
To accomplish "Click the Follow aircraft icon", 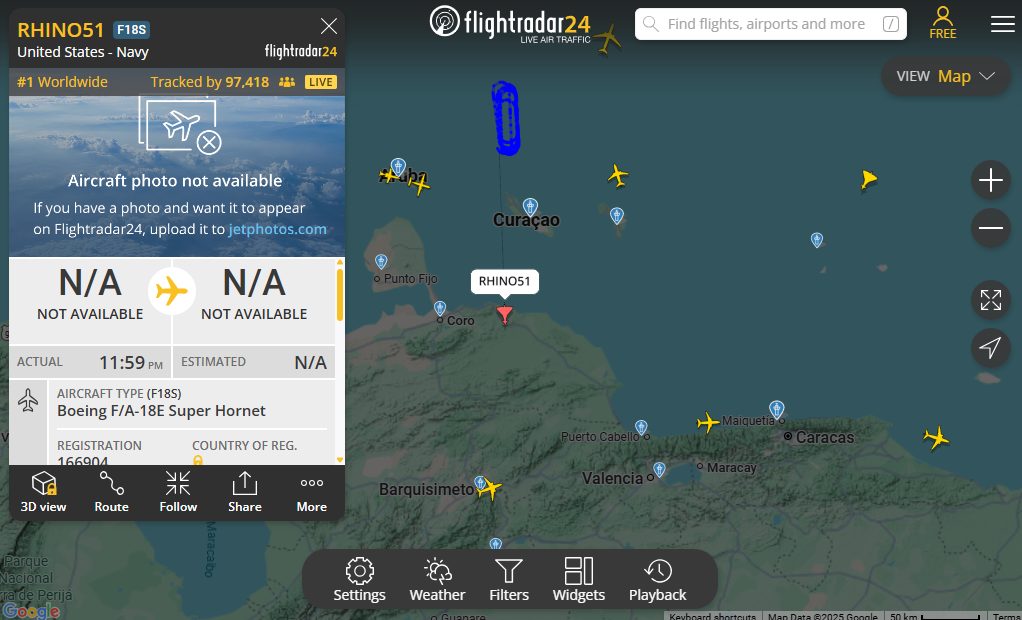I will pyautogui.click(x=178, y=492).
